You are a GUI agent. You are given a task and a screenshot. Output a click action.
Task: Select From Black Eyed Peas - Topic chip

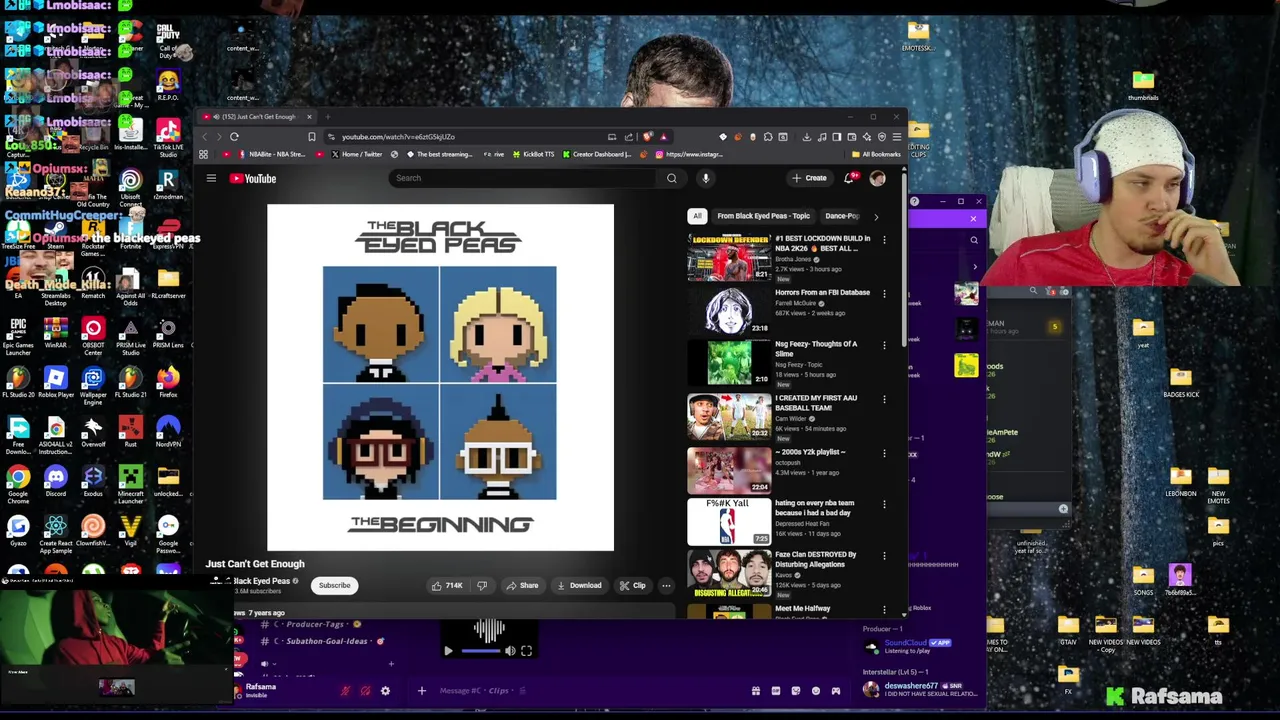coord(763,216)
